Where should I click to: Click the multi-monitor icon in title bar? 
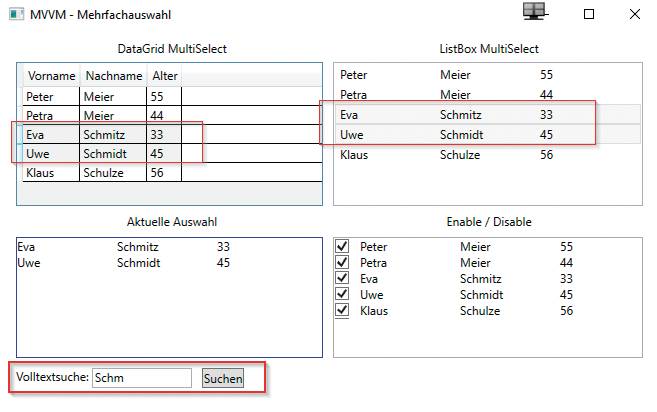[x=535, y=11]
